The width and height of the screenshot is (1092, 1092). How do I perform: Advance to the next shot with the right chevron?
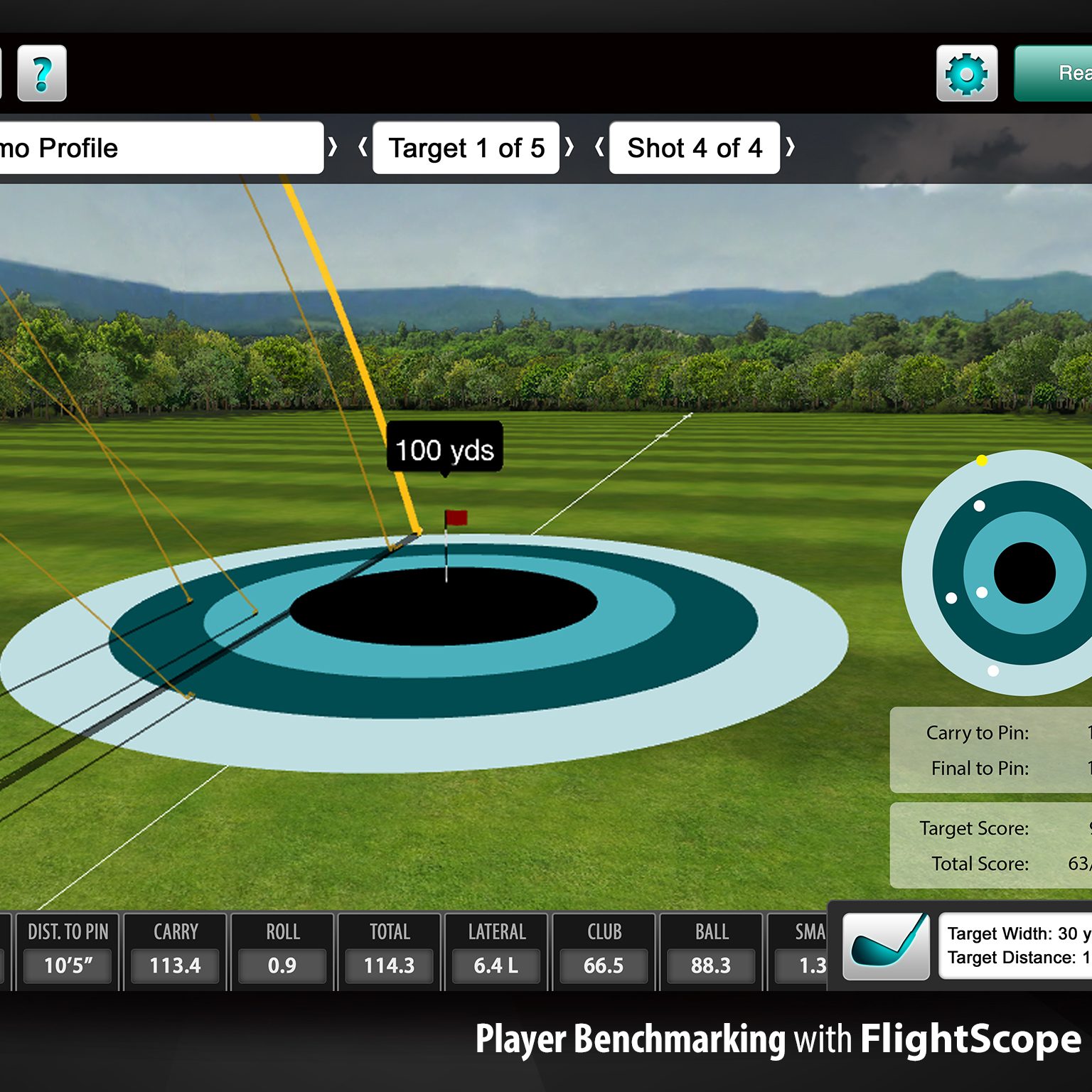coord(790,148)
